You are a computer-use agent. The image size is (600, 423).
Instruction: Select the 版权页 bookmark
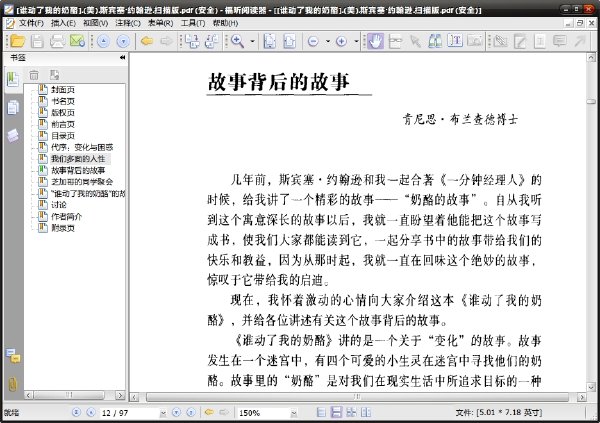(63, 113)
